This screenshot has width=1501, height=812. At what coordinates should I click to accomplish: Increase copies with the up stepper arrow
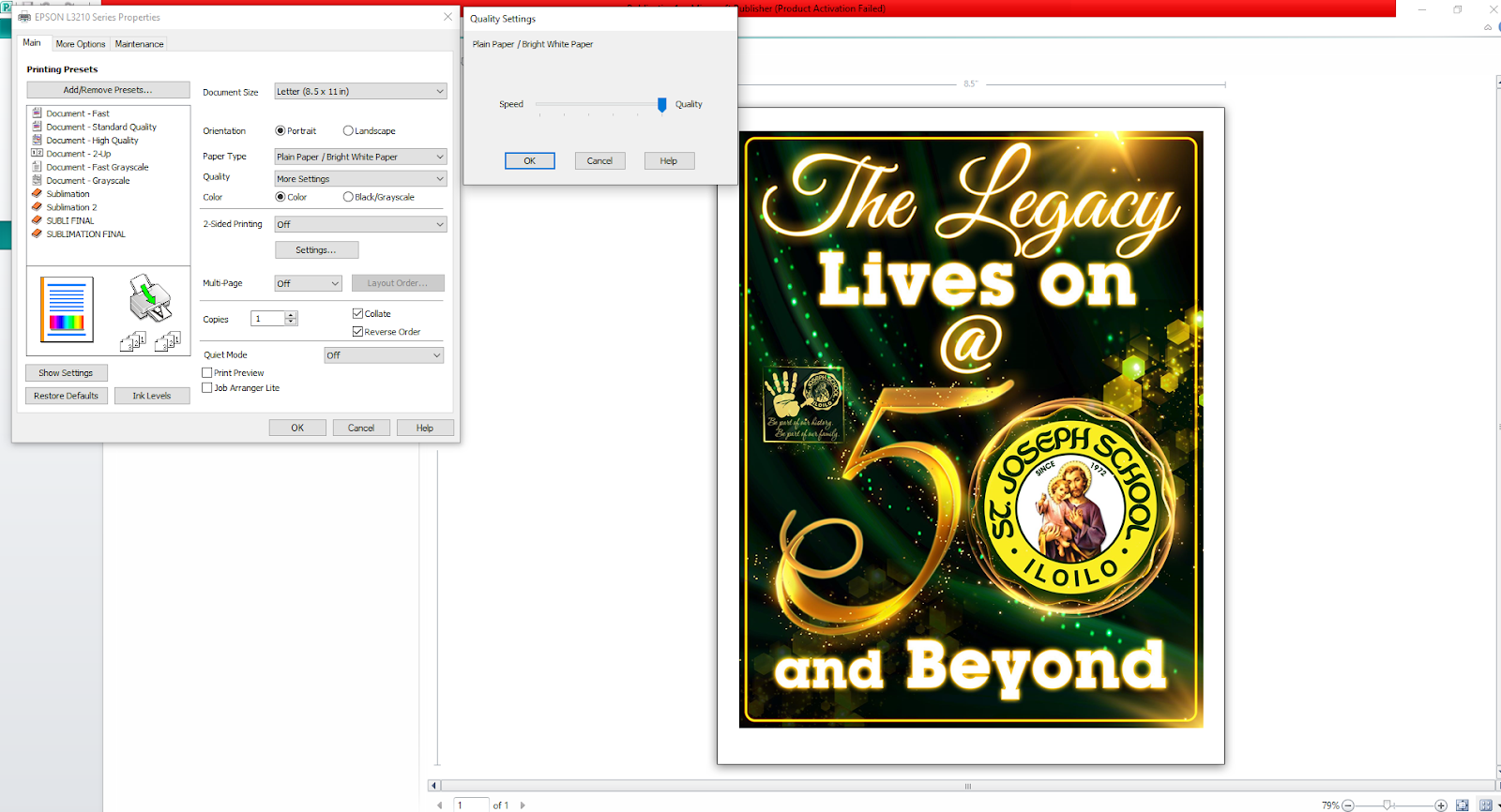tap(291, 315)
